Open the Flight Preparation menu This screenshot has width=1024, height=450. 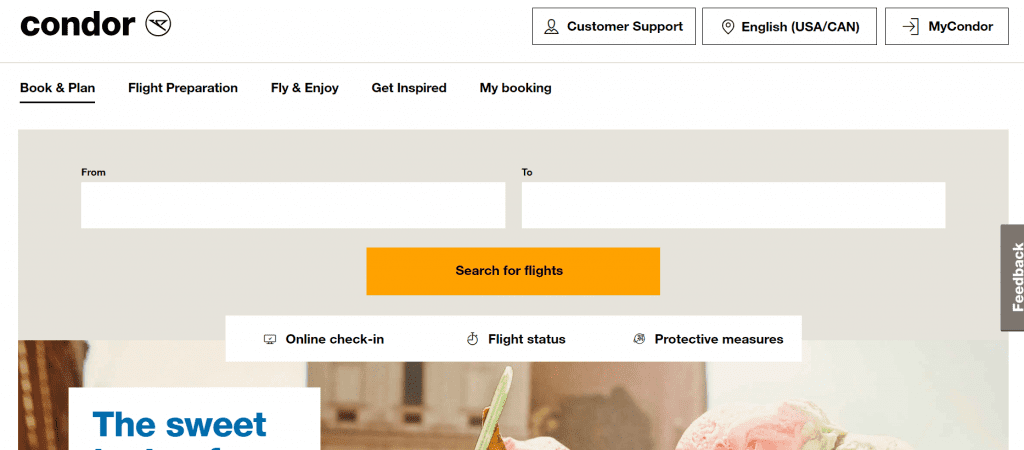[x=183, y=88]
